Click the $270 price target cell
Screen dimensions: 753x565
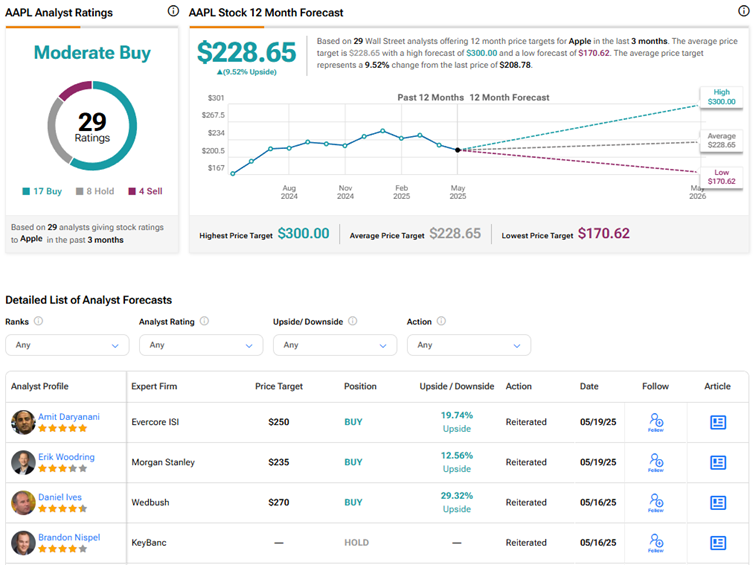click(279, 503)
